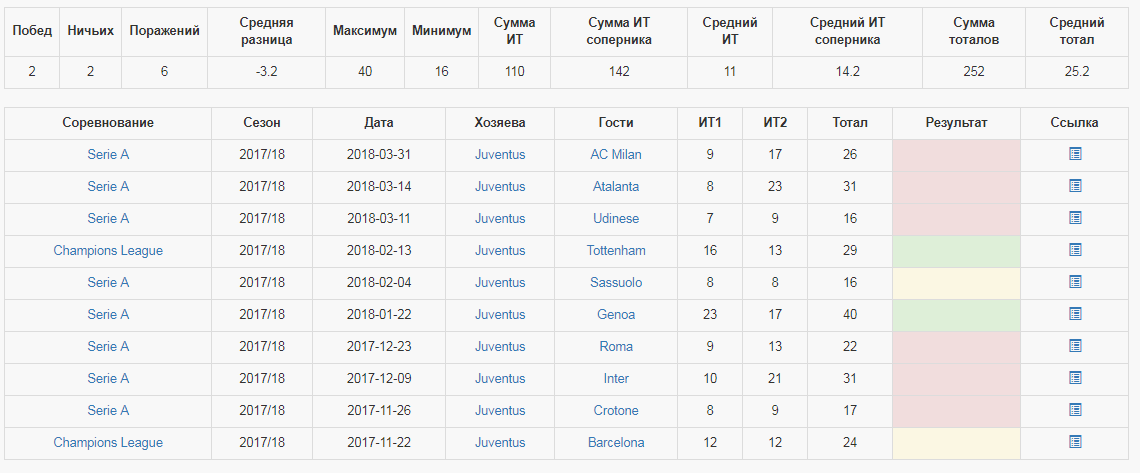Open details icon for Barcelona match
Image resolution: width=1140 pixels, height=473 pixels.
click(x=1075, y=442)
